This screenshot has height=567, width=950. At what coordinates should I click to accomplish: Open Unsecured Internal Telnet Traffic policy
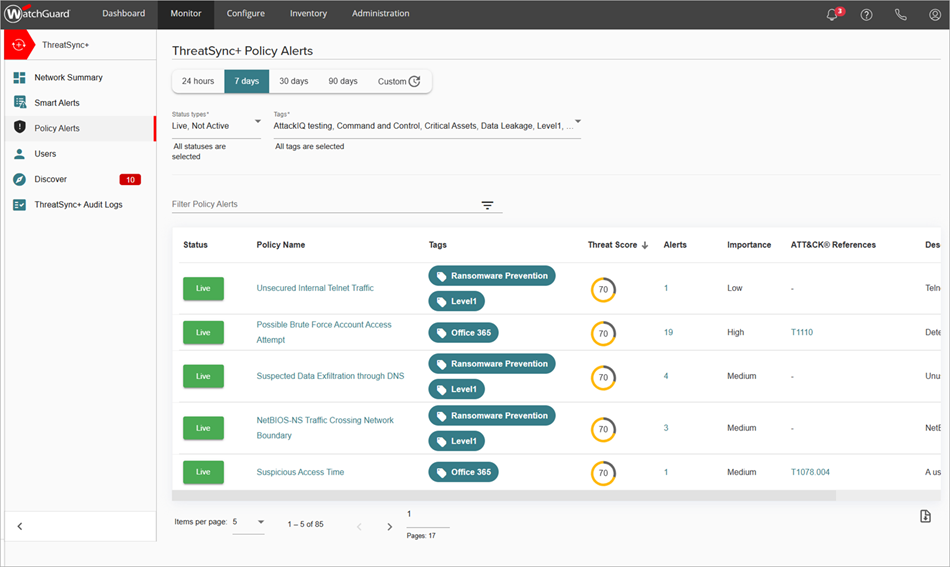[315, 288]
